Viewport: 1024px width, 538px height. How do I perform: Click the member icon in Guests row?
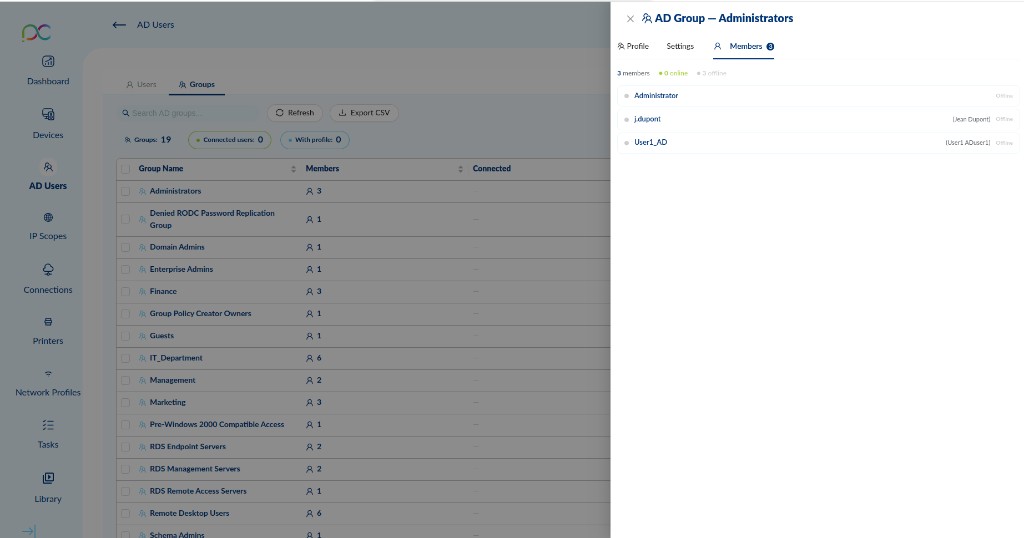click(310, 336)
